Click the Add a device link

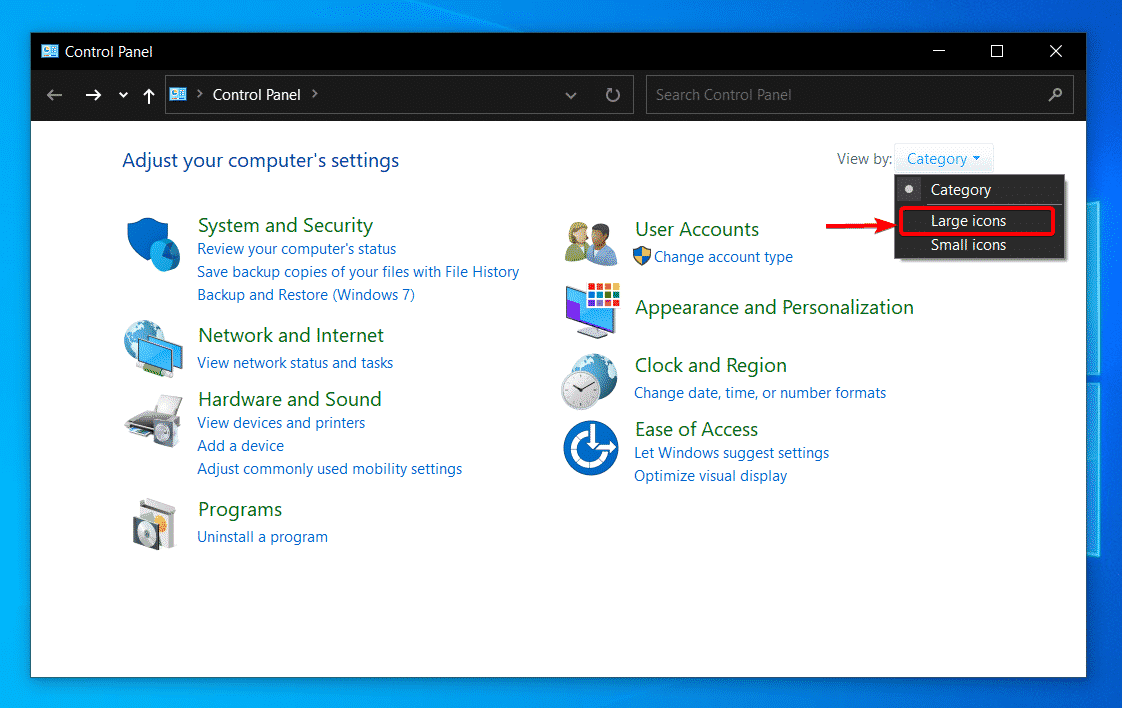pyautogui.click(x=240, y=446)
